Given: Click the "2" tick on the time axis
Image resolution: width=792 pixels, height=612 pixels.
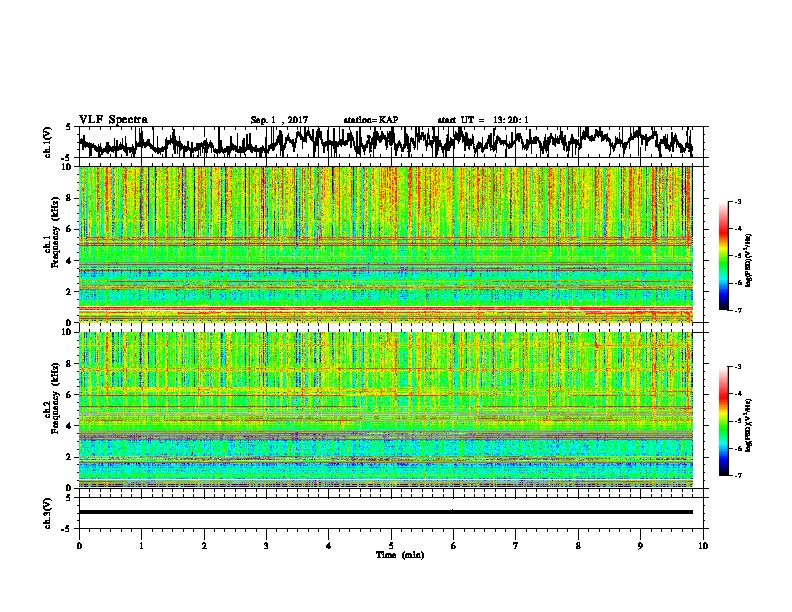Looking at the screenshot, I should click(204, 546).
